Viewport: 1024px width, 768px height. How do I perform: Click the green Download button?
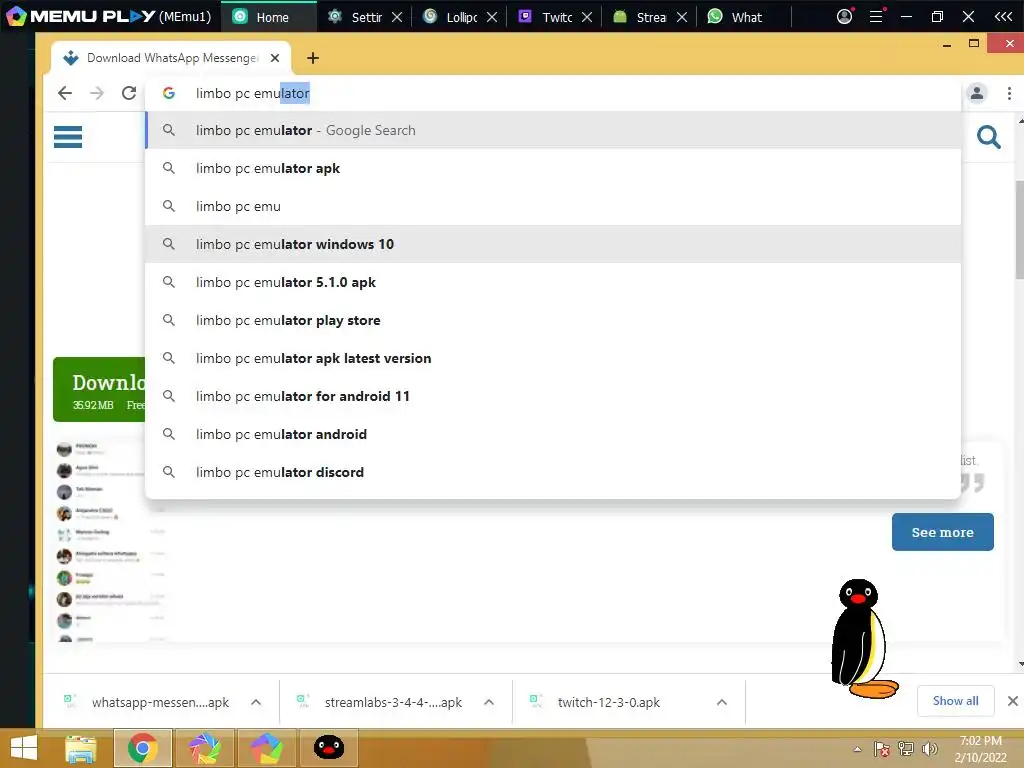click(x=99, y=389)
